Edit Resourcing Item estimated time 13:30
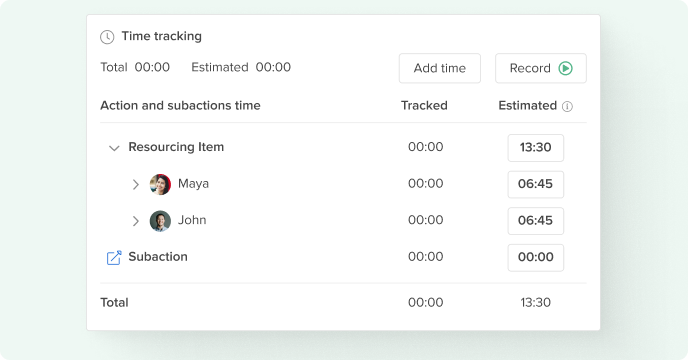 535,148
